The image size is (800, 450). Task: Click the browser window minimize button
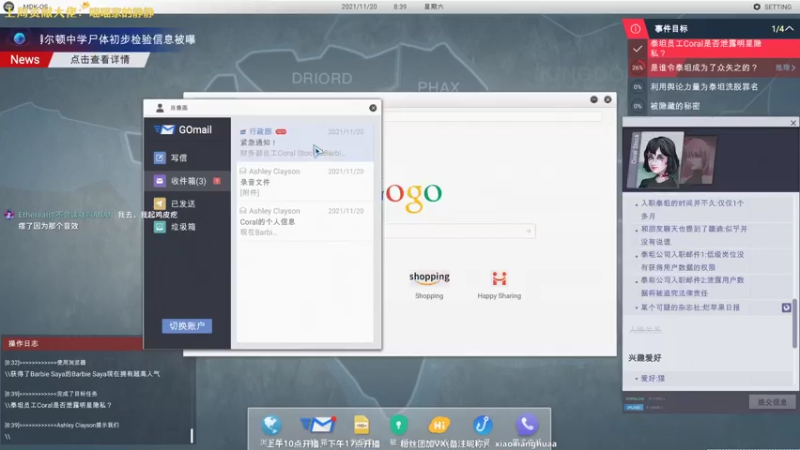coord(594,99)
